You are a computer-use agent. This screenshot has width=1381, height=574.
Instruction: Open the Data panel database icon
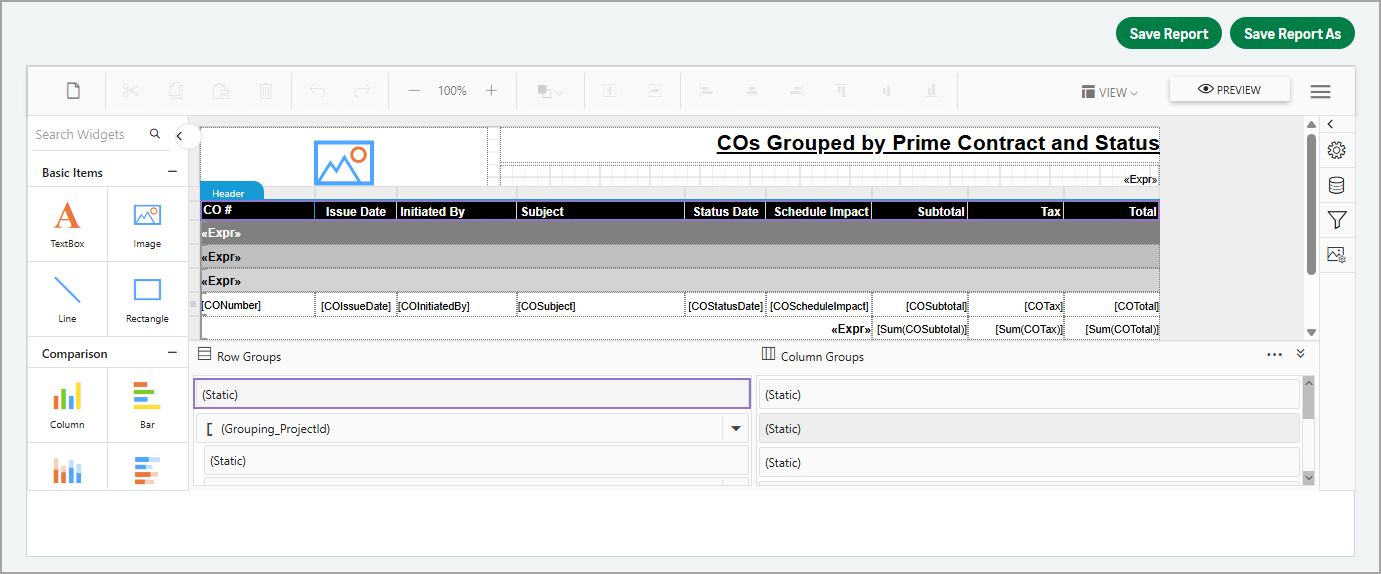[1336, 185]
